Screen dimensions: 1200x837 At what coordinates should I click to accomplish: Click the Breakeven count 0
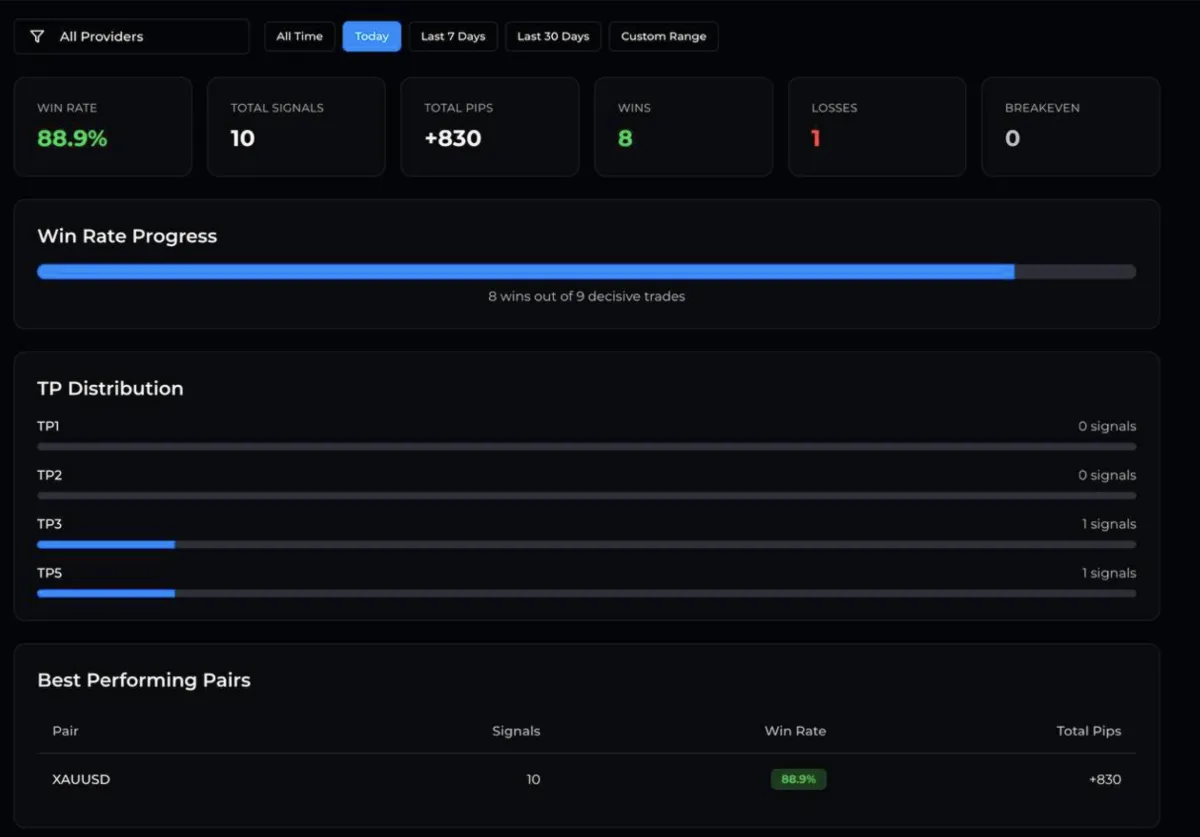tap(1012, 139)
